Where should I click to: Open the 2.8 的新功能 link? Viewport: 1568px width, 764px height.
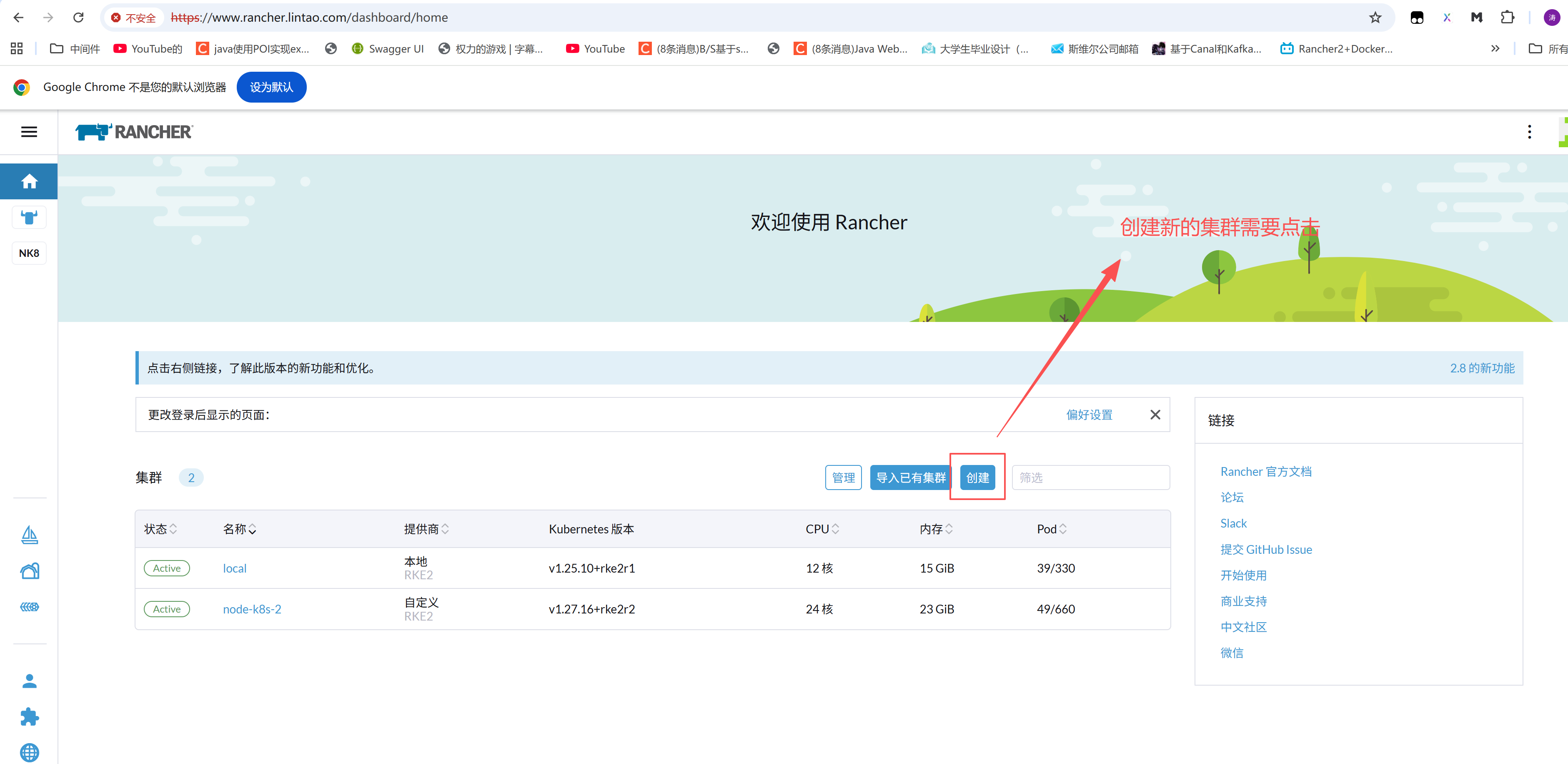[1482, 368]
